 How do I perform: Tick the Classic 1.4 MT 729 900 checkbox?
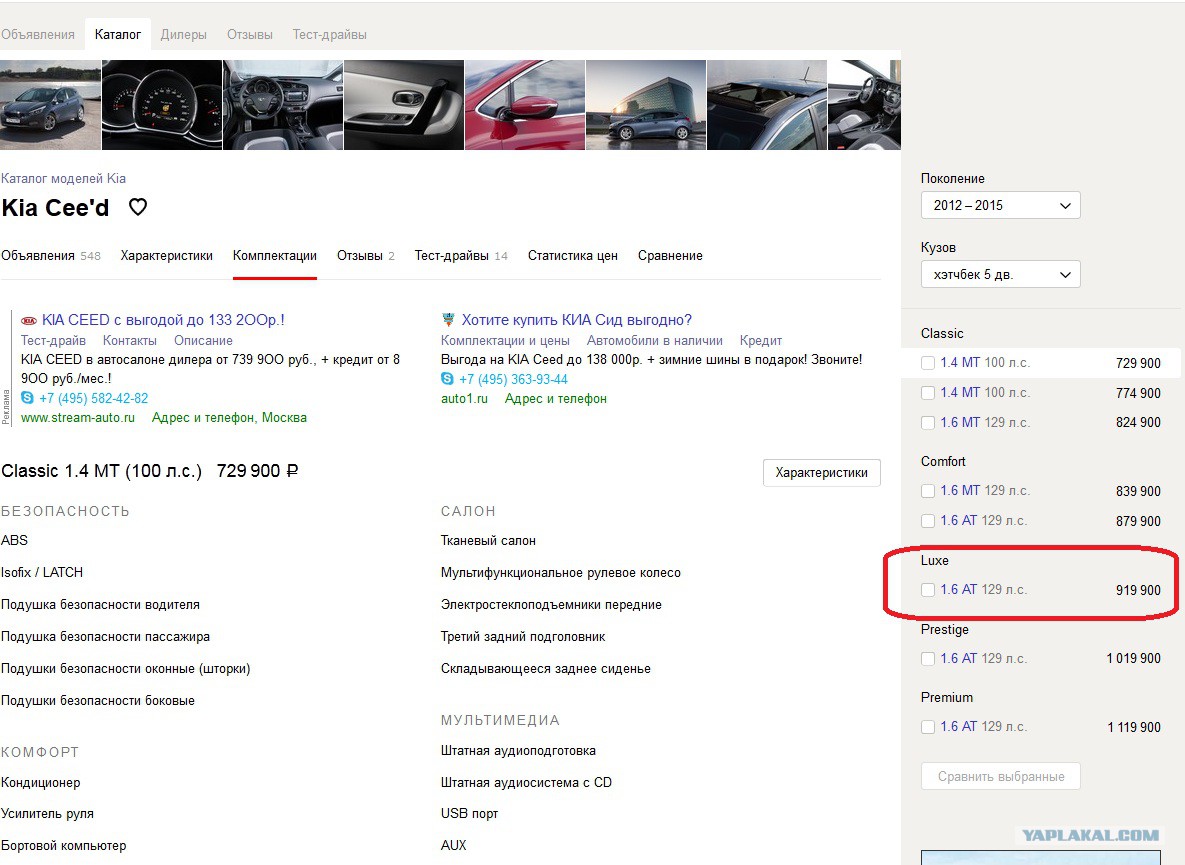tap(928, 363)
